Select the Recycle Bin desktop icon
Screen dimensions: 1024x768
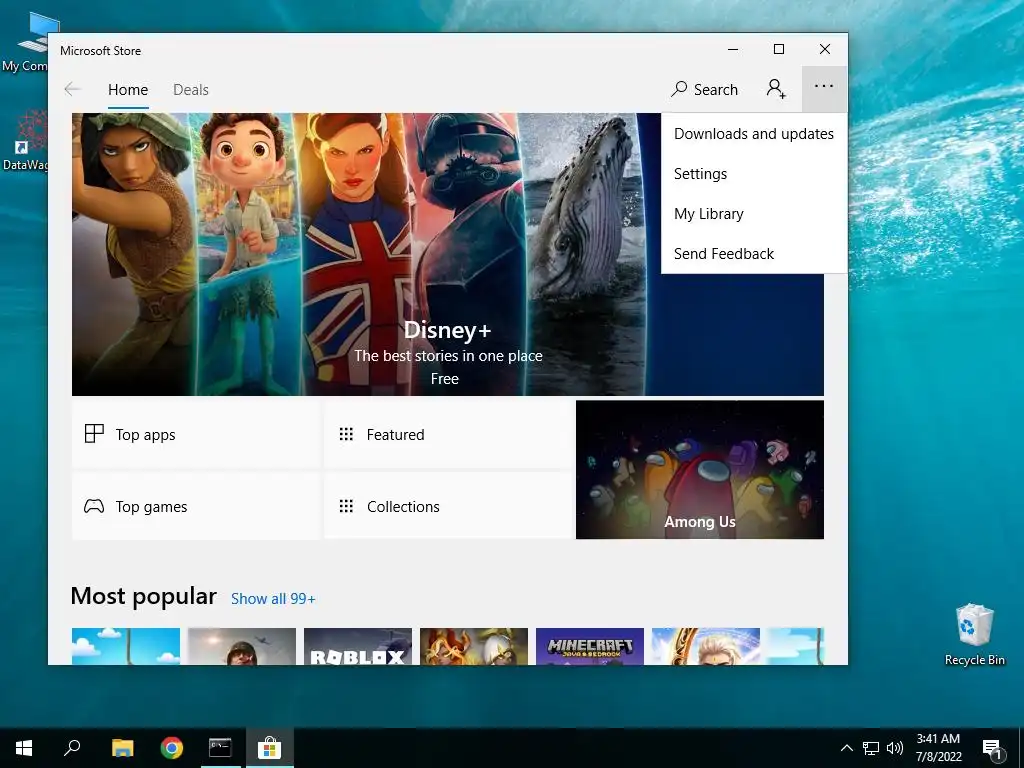point(974,635)
